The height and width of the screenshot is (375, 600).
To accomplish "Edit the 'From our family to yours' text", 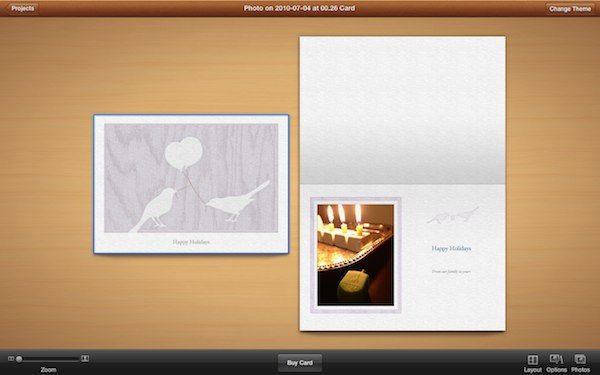I will pos(451,271).
